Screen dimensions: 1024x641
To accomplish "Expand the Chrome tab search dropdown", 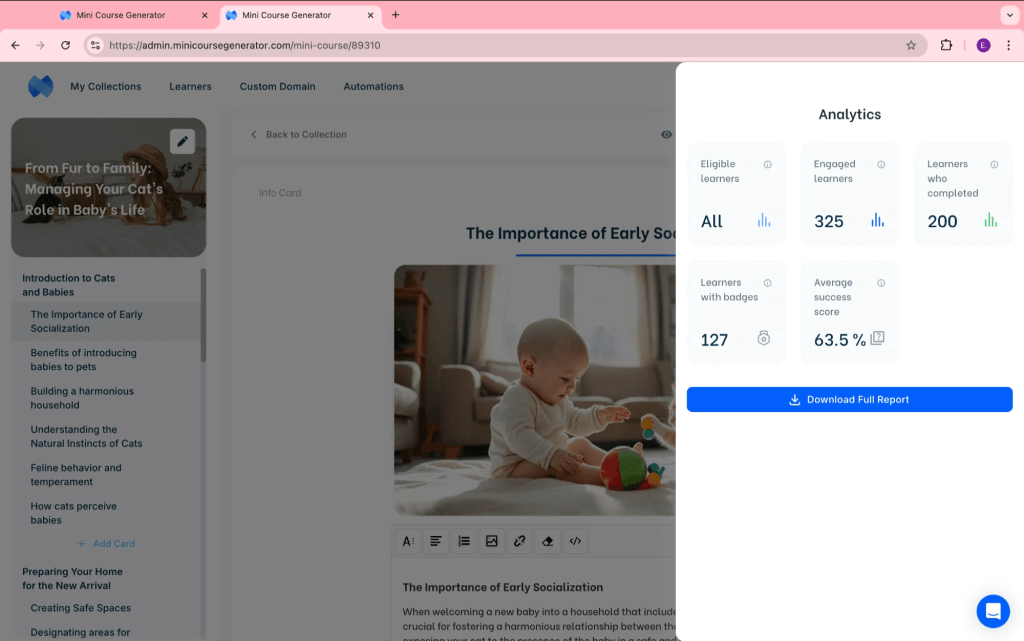I will [1008, 15].
